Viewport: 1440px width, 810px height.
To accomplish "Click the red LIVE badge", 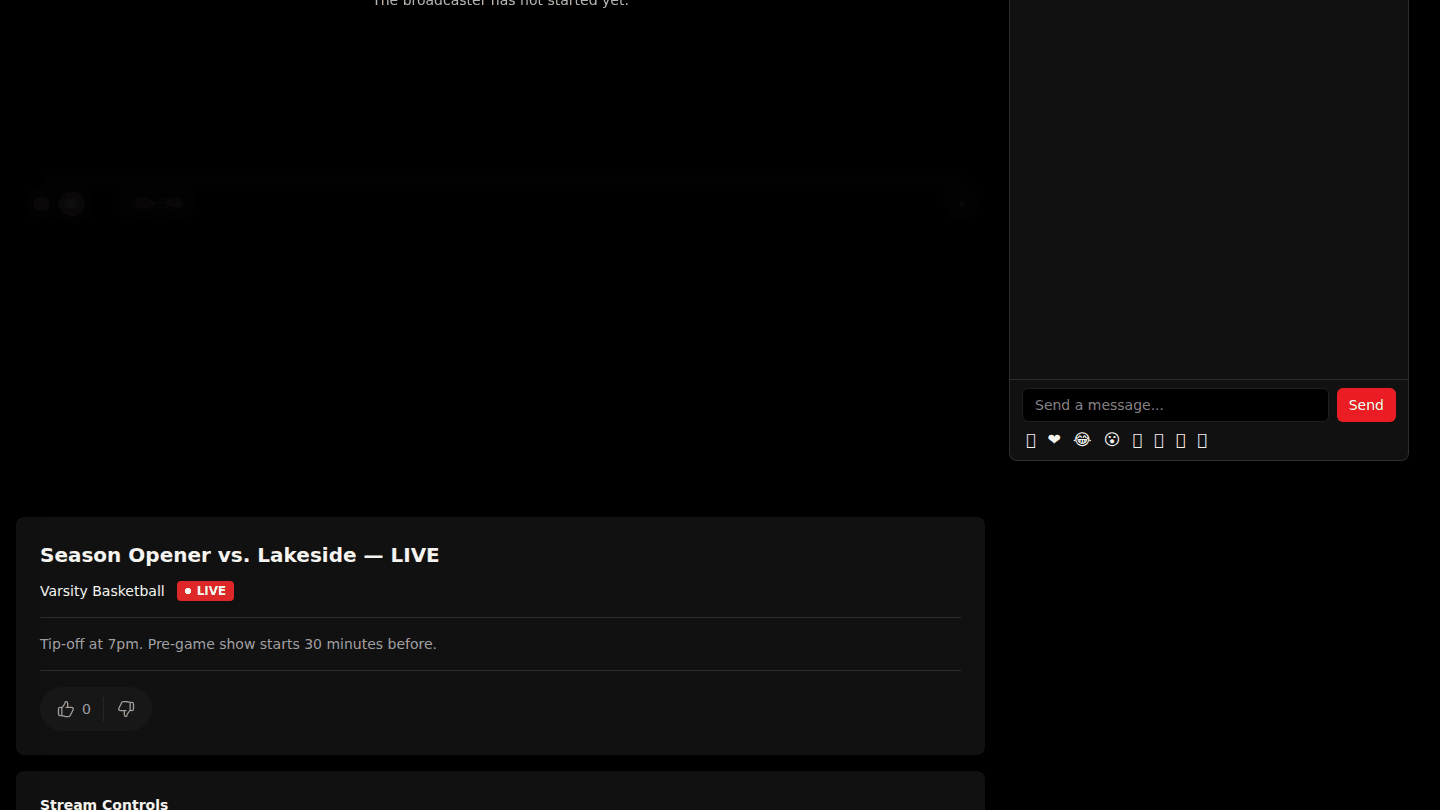I will click(205, 591).
